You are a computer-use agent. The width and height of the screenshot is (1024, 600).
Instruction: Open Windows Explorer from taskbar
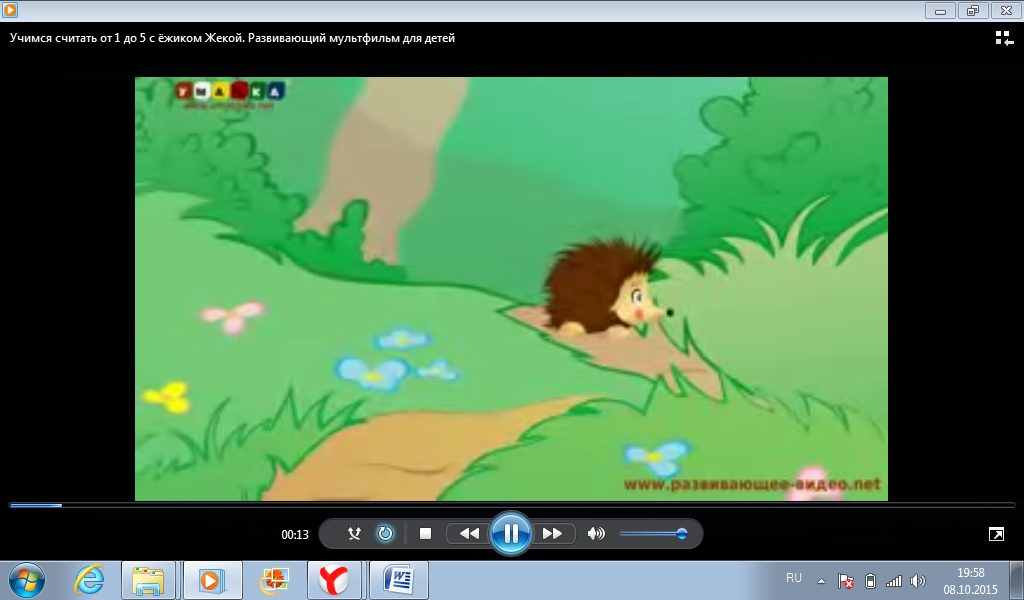[148, 580]
